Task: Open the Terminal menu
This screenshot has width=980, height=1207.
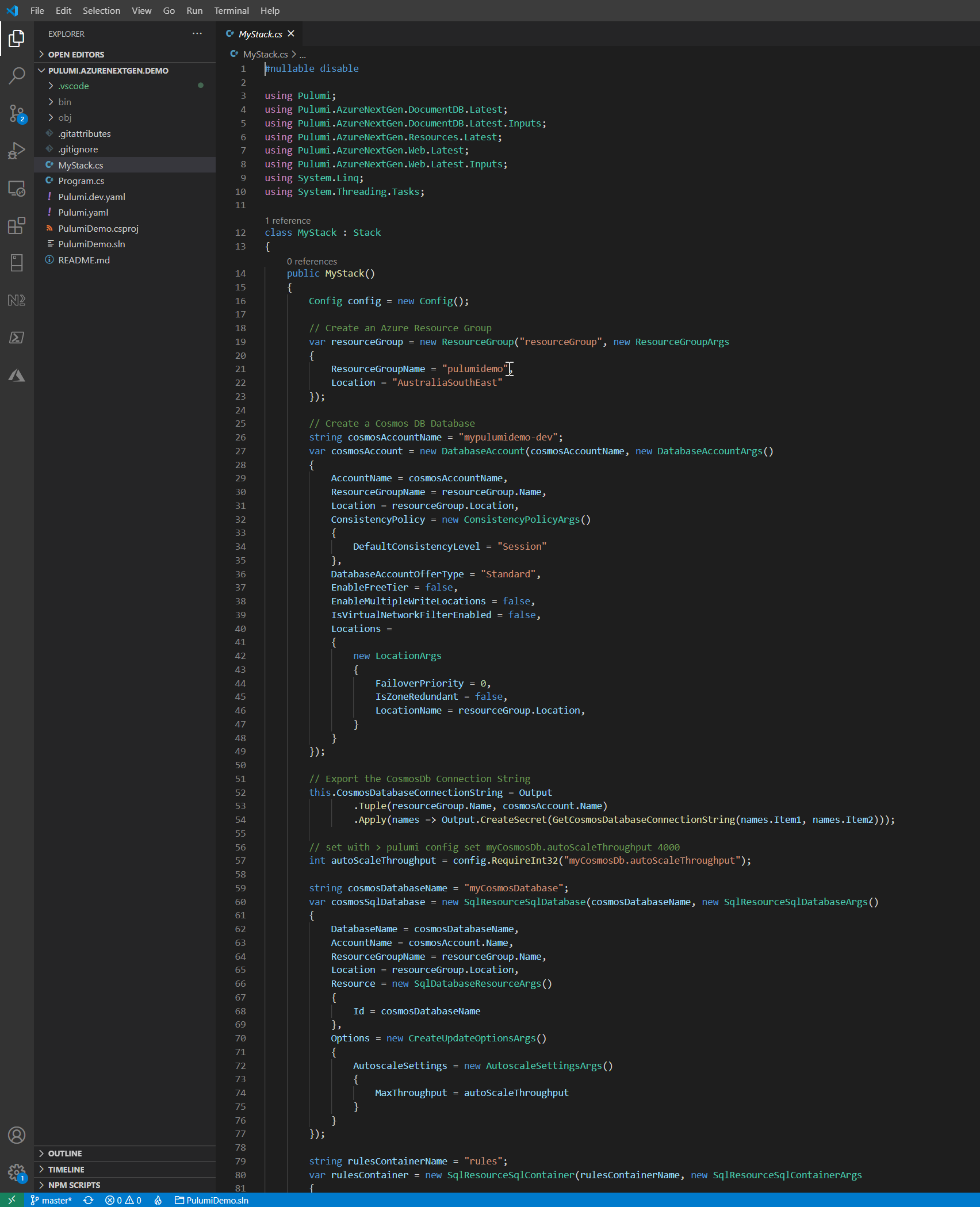Action: tap(231, 10)
